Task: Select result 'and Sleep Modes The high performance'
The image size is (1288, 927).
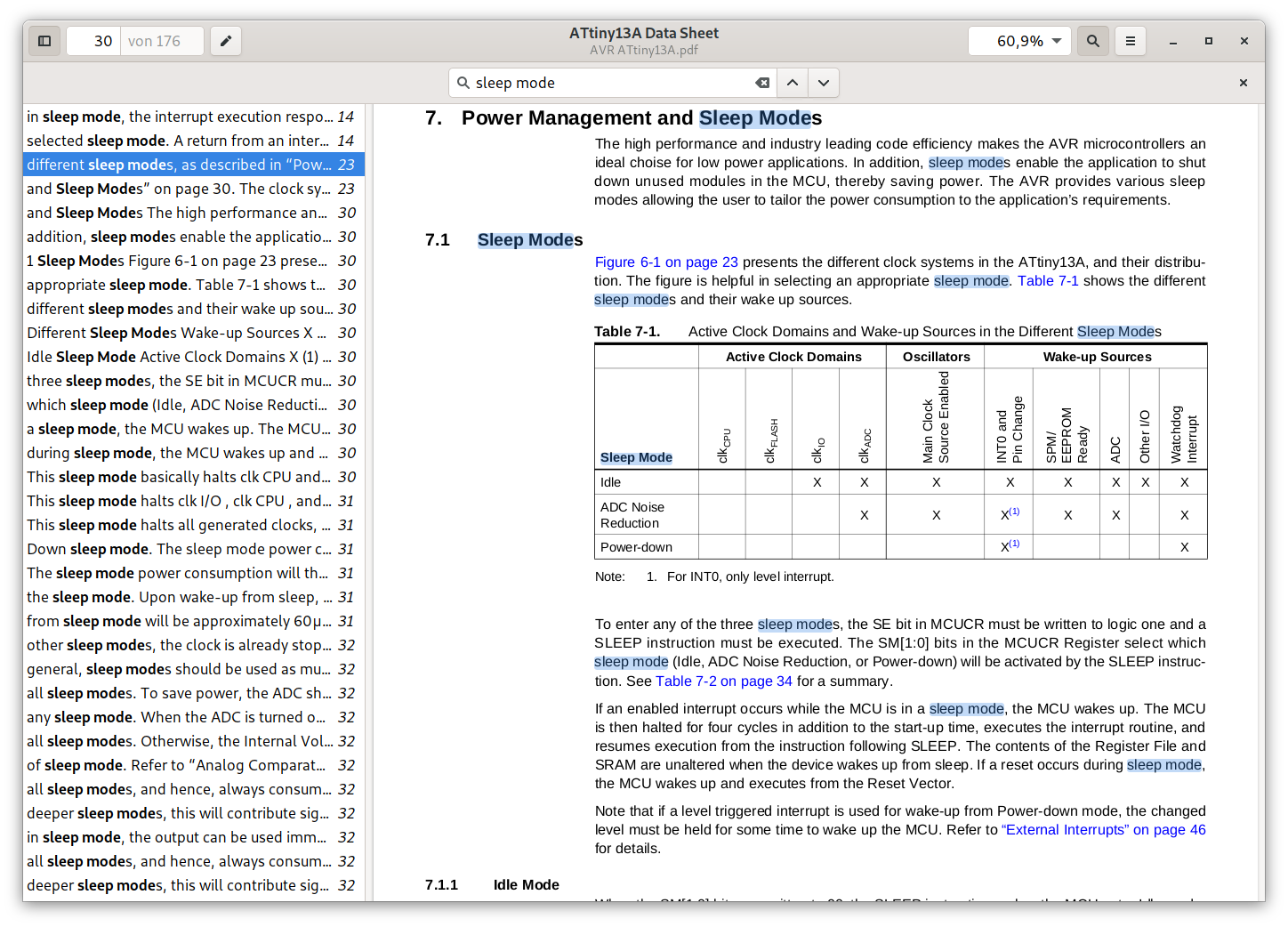Action: [x=194, y=213]
